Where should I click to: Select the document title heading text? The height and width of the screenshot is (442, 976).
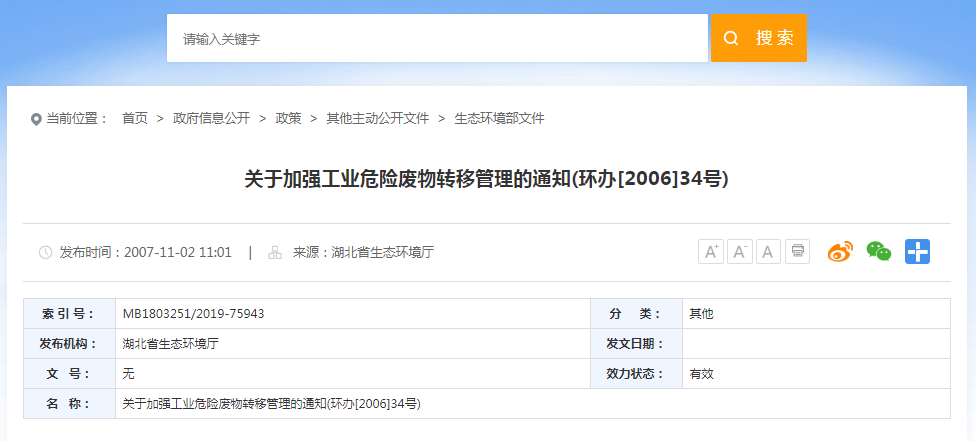[x=487, y=179]
